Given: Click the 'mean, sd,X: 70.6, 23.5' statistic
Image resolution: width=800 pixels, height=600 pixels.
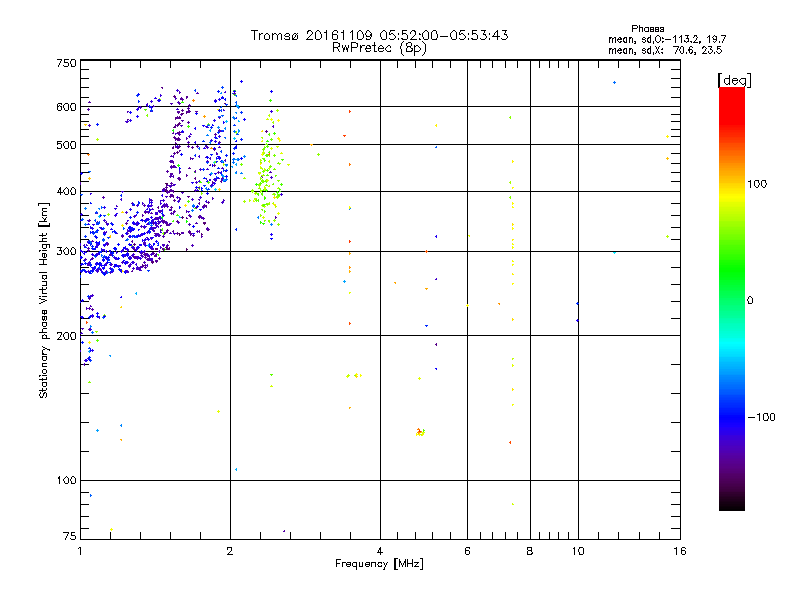Looking at the screenshot, I should pyautogui.click(x=665, y=50).
